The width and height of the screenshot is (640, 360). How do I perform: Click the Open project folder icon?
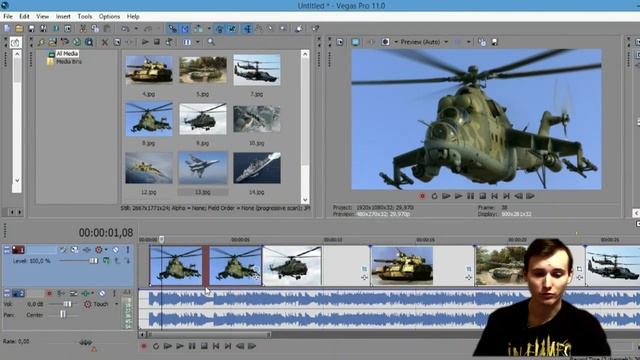19,28
